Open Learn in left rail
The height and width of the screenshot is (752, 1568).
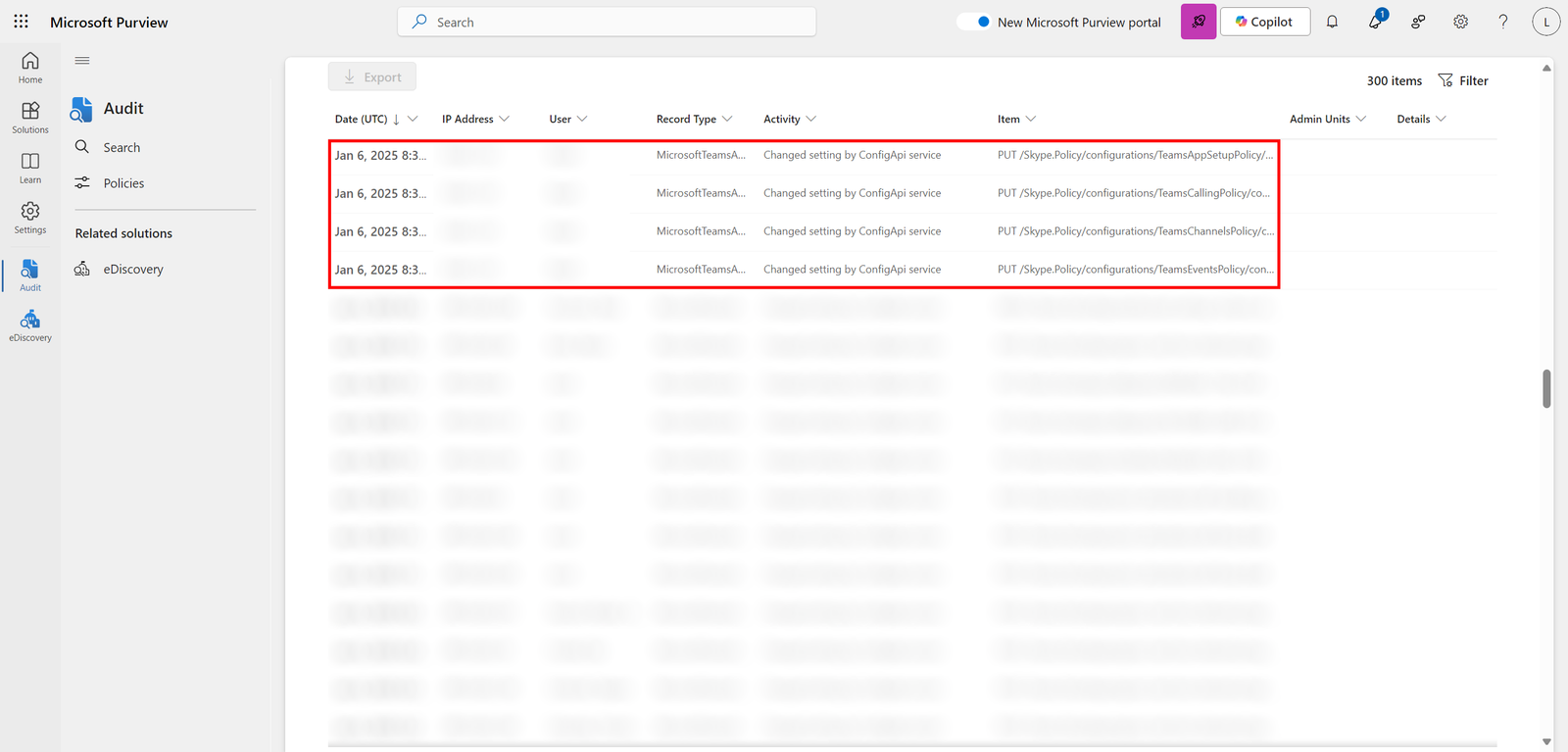coord(30,168)
